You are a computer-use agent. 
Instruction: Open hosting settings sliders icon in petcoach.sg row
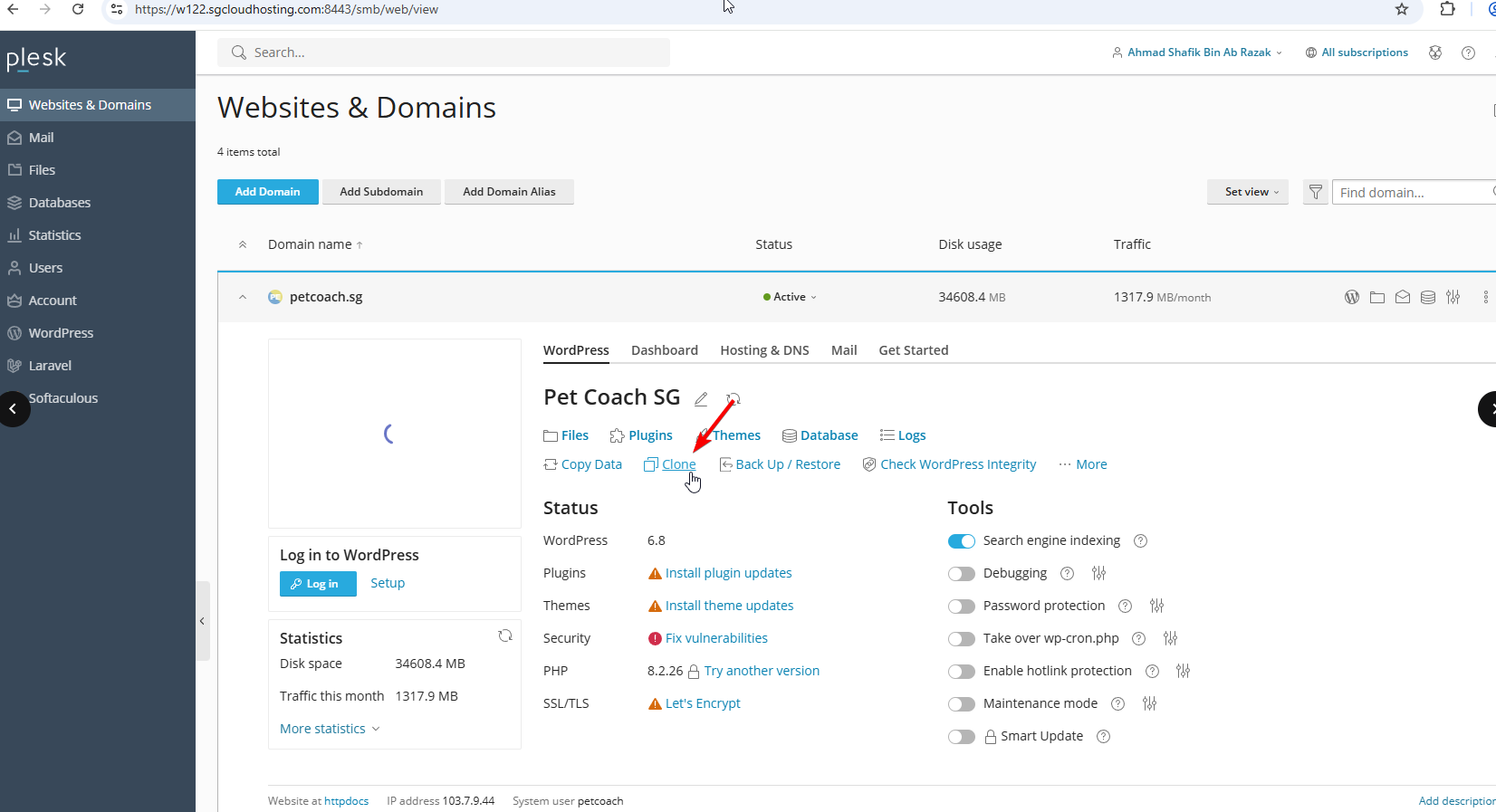(1453, 297)
